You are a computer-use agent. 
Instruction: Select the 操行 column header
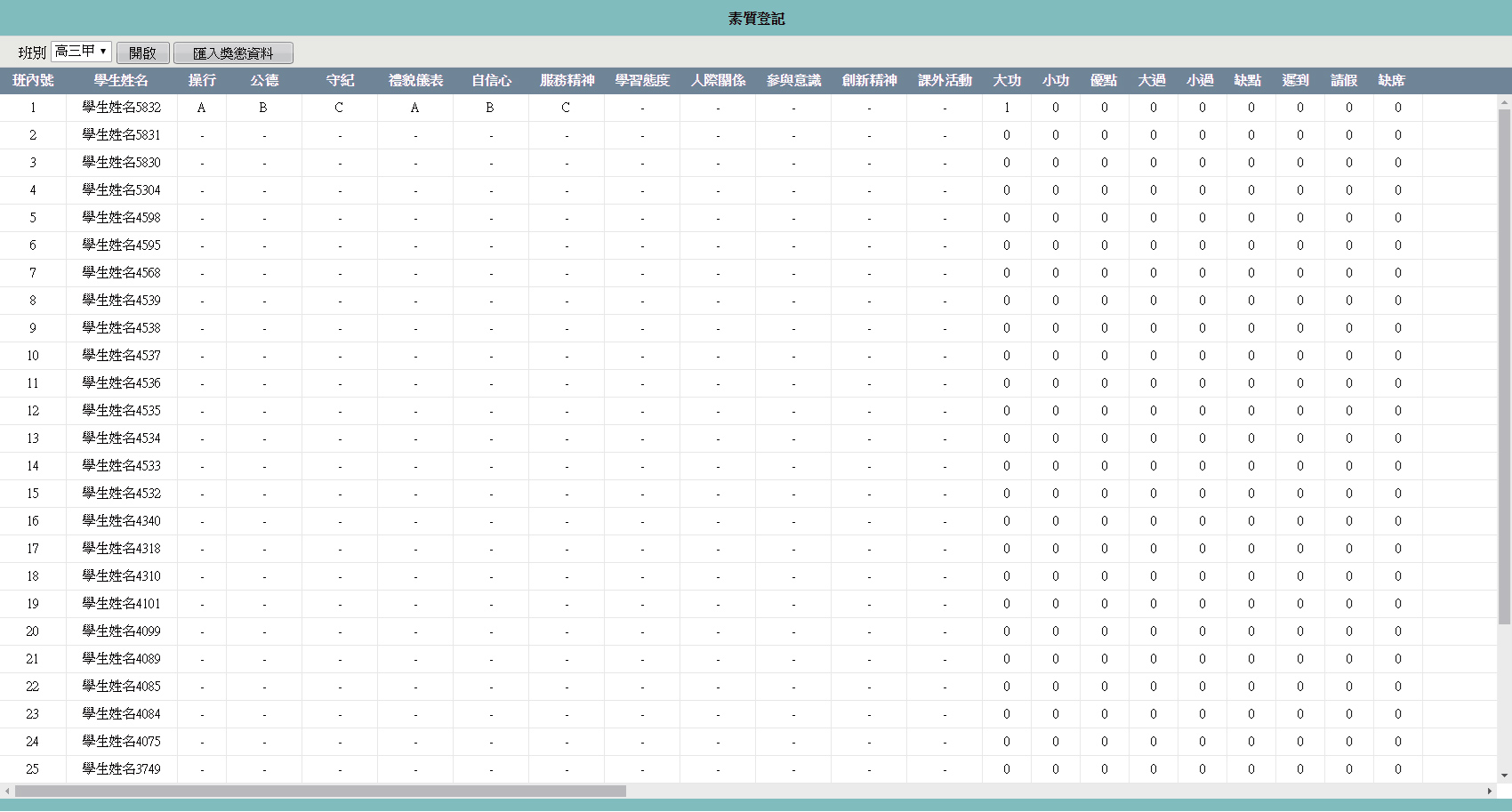[x=202, y=81]
